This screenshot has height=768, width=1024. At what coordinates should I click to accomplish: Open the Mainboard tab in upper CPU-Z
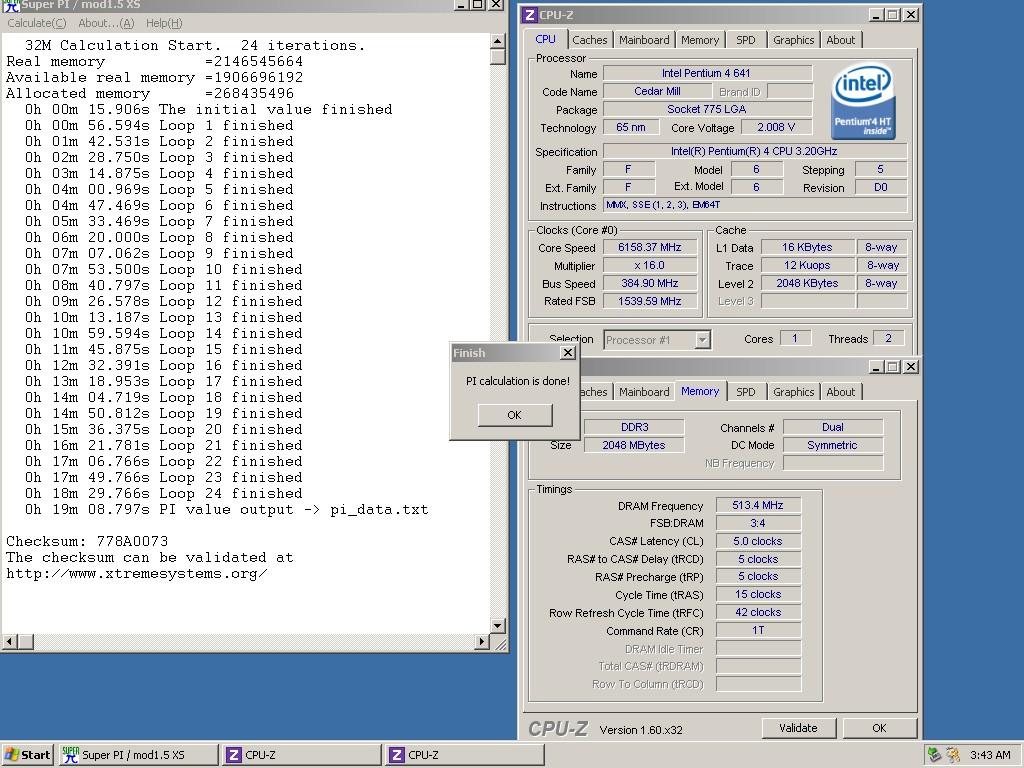click(x=644, y=40)
